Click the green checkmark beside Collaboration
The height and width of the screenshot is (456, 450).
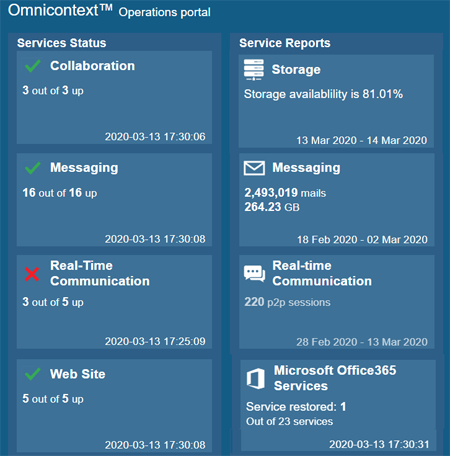(33, 66)
